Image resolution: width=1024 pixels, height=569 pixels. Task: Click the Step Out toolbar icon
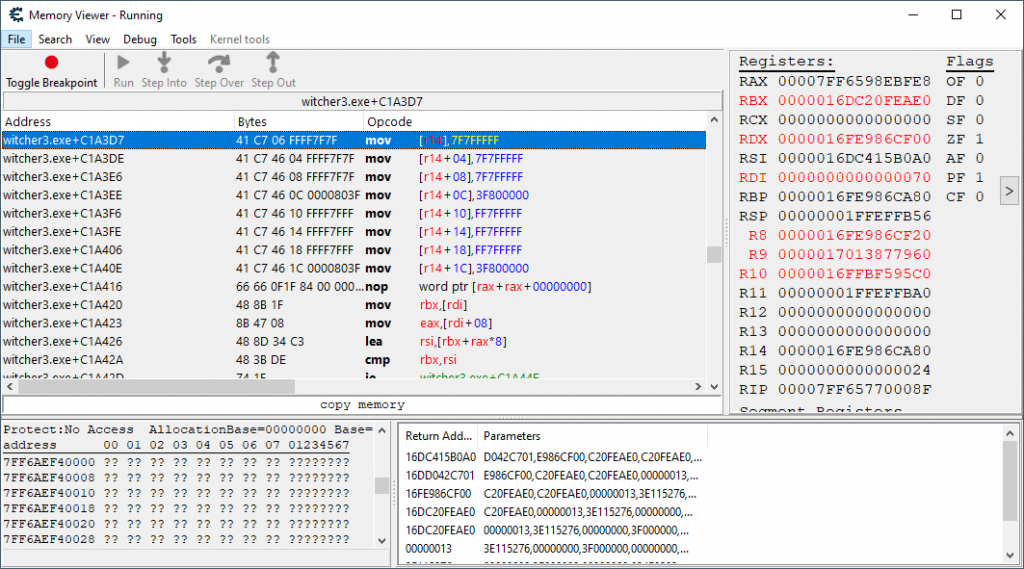[273, 63]
